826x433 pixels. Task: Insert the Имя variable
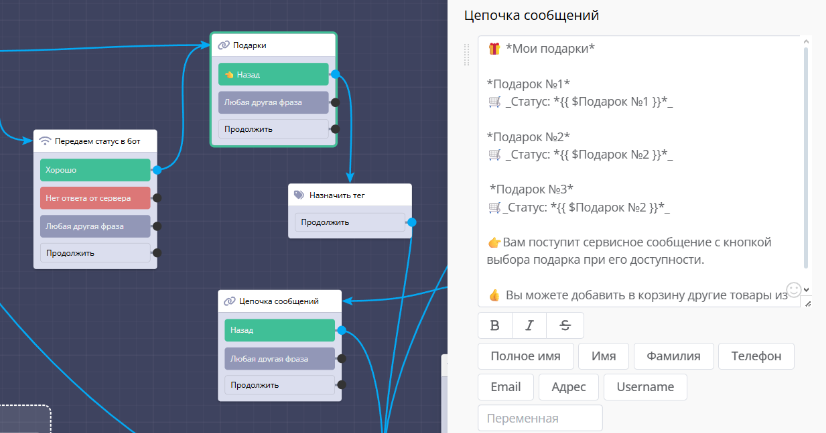603,356
